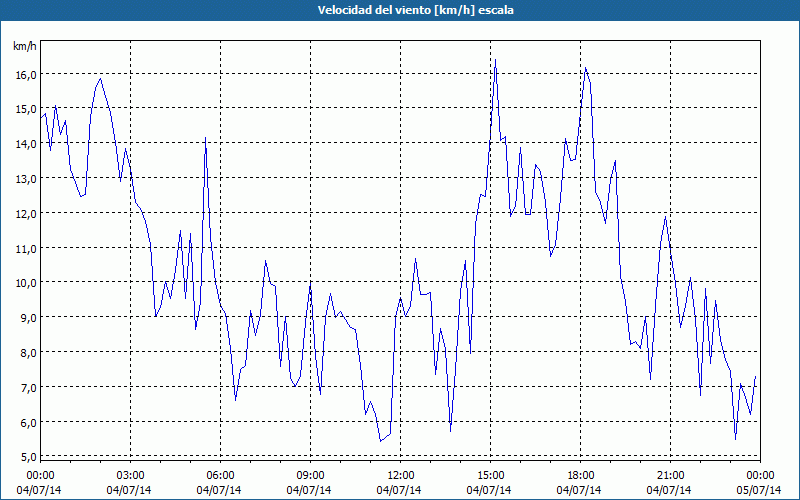Click the '9,0' y-axis value
Viewport: 800px width, 500px height.
click(x=29, y=318)
